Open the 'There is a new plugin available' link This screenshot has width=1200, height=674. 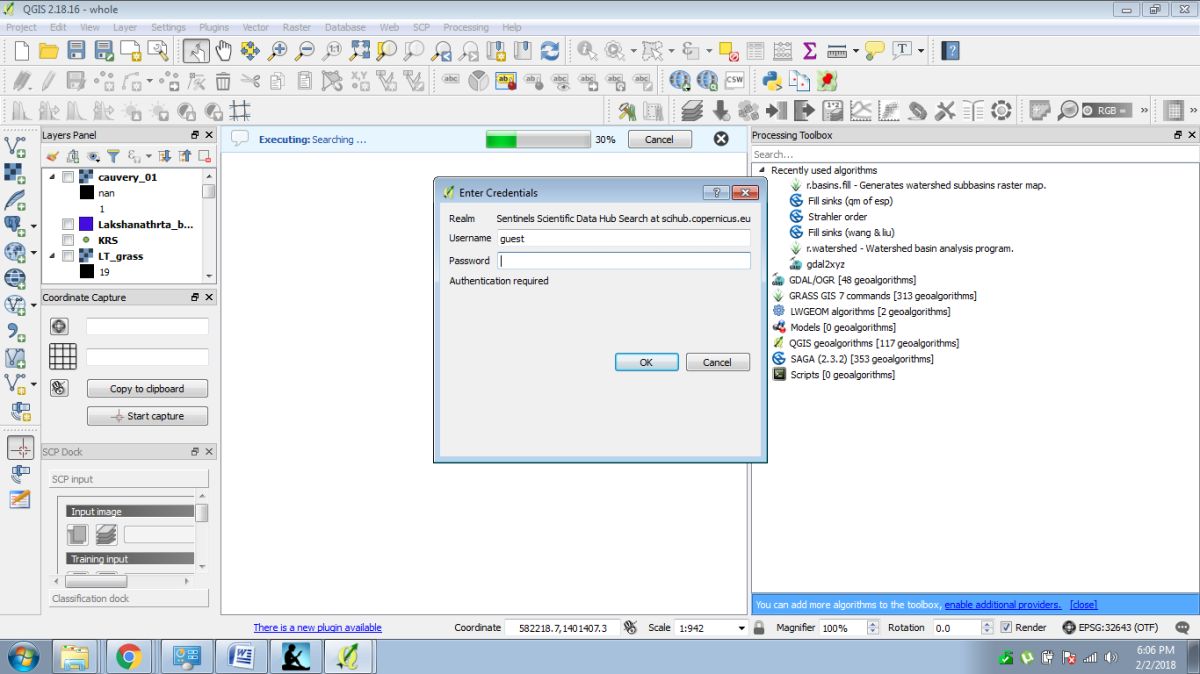317,628
